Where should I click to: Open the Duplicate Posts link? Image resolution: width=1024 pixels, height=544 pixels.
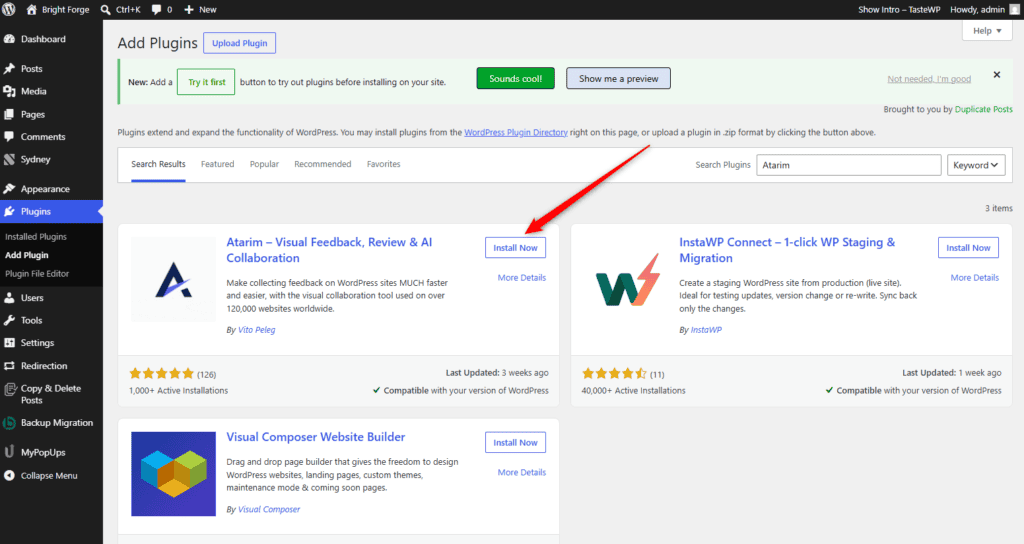[x=984, y=109]
